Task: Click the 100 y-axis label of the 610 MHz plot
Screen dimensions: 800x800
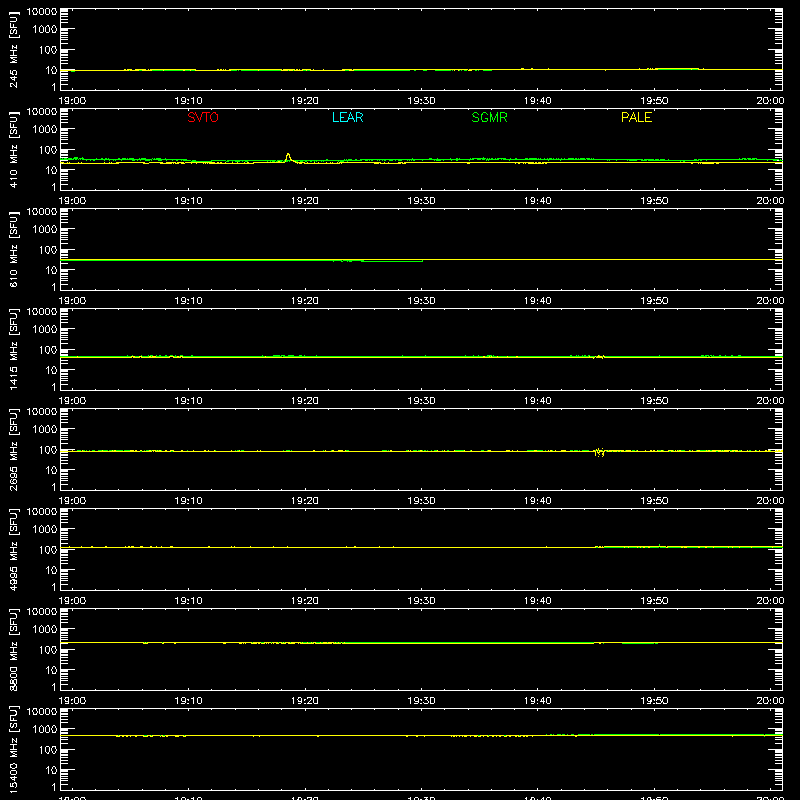Action: pos(48,250)
